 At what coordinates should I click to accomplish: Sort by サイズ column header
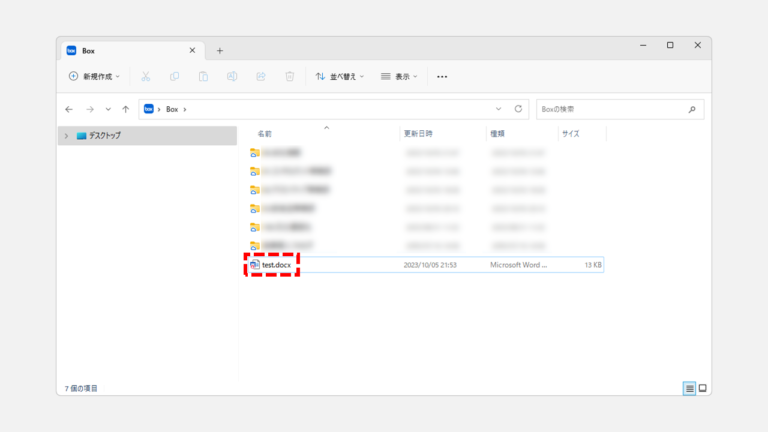(571, 134)
